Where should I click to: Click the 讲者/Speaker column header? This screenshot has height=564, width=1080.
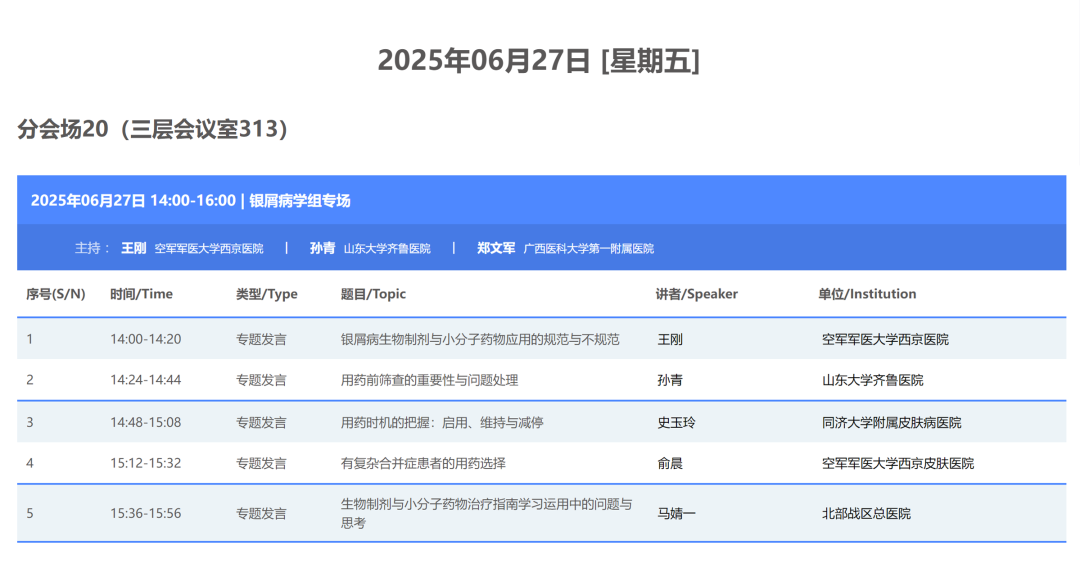tap(696, 294)
